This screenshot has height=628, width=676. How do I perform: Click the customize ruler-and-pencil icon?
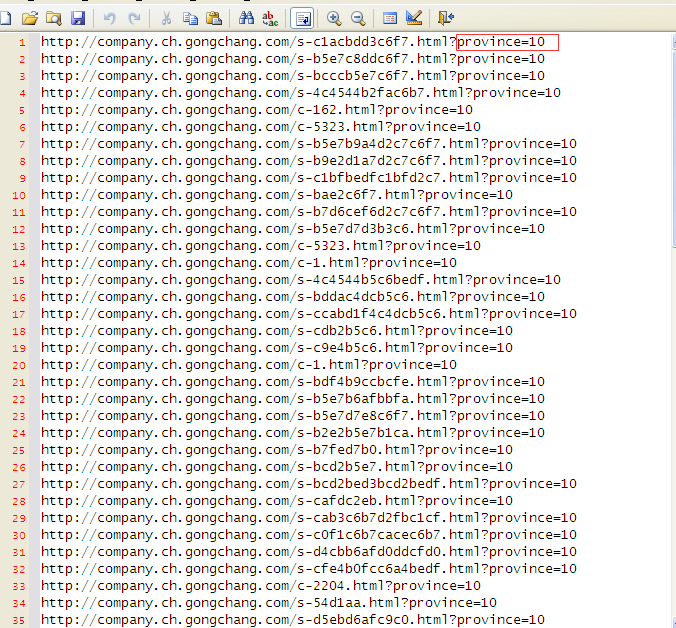pos(414,18)
